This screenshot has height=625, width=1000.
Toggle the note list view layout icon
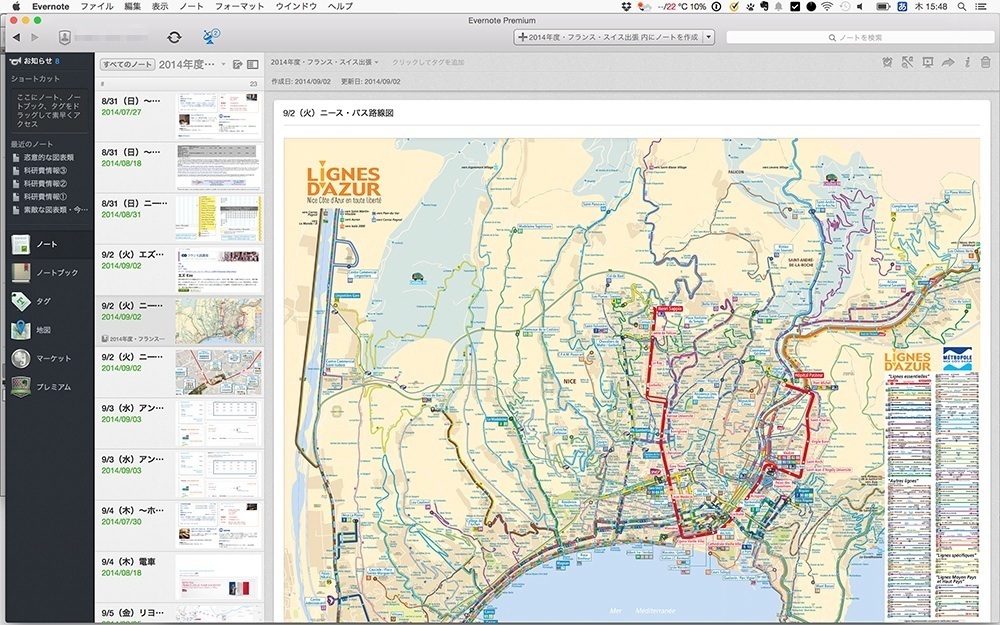coord(253,64)
